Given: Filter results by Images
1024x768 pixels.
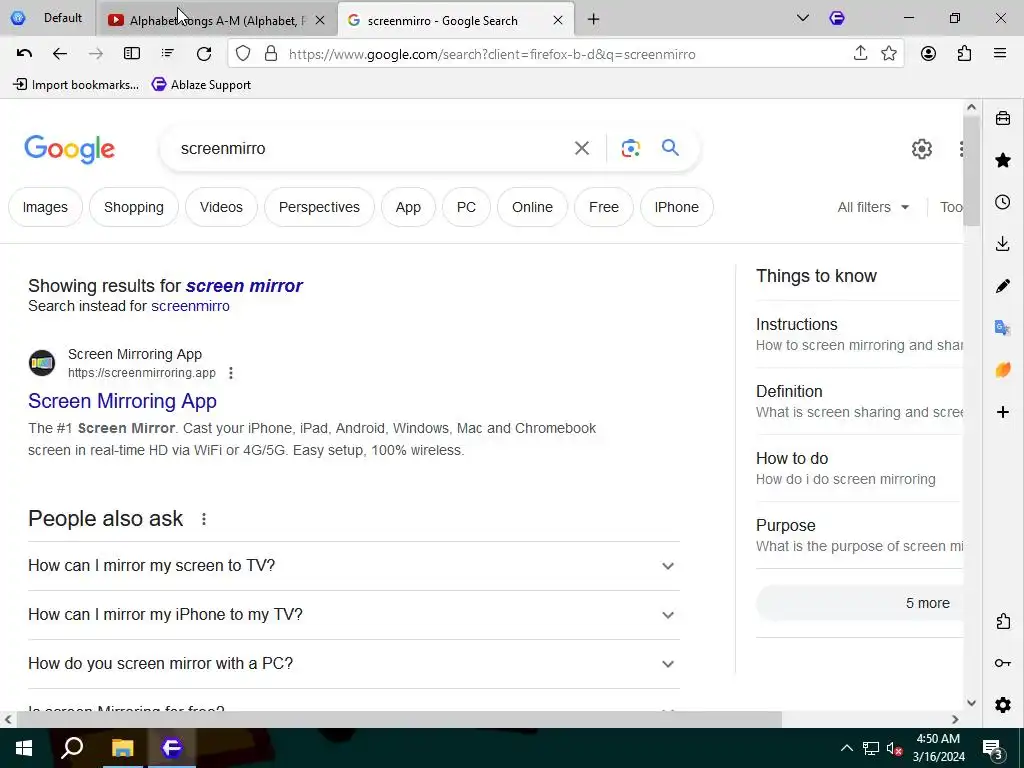Looking at the screenshot, I should coord(45,207).
